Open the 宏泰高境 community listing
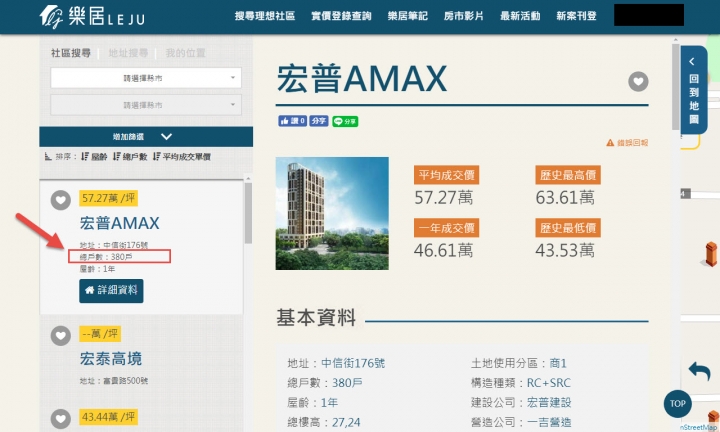Viewport: 720px width, 432px height. 111,359
